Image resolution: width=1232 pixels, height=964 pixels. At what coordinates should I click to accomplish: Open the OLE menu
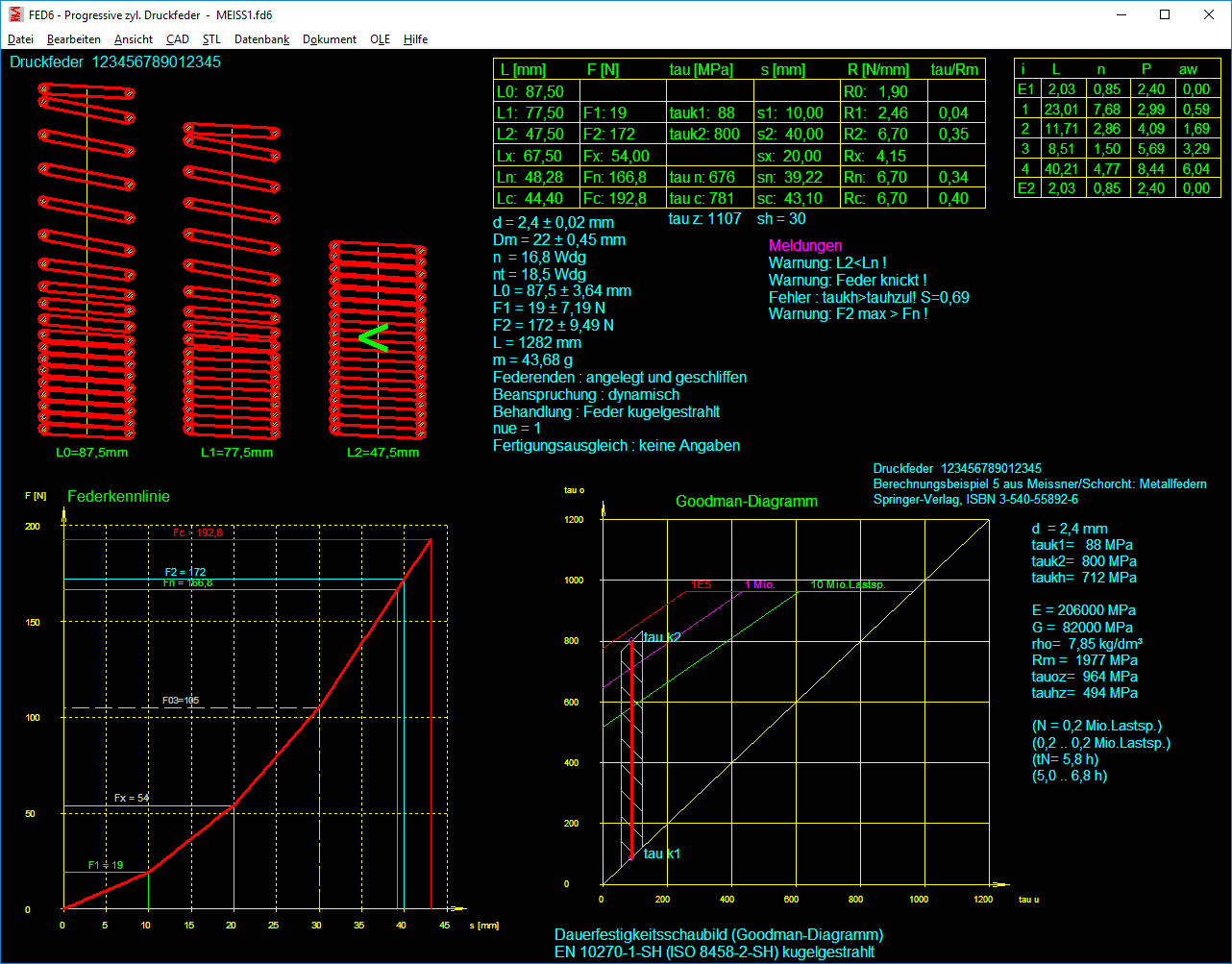[380, 39]
